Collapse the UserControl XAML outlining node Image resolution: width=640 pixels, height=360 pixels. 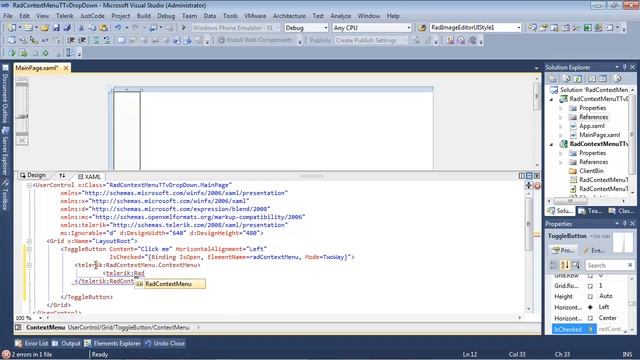[x=29, y=185]
